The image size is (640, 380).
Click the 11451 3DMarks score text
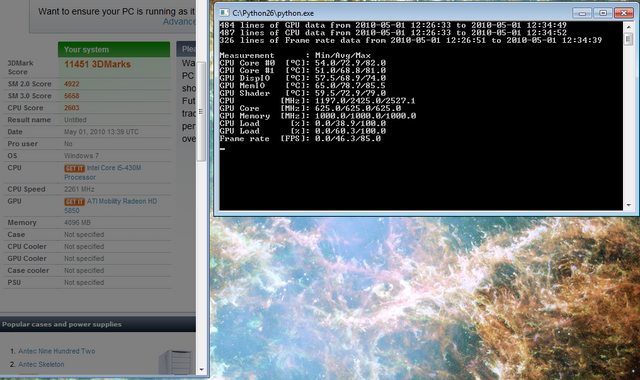pyautogui.click(x=98, y=64)
